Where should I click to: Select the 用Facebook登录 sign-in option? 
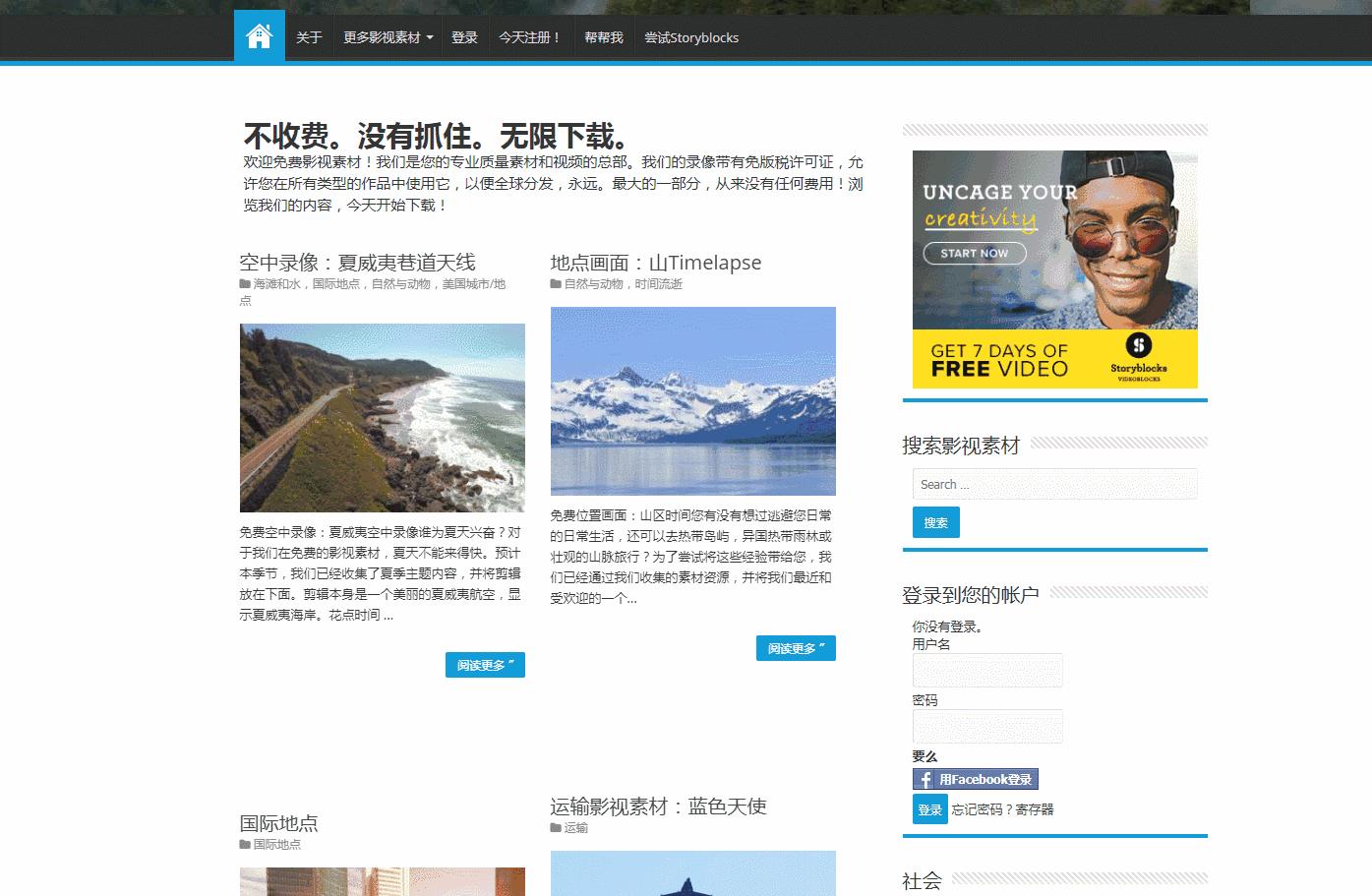[976, 778]
